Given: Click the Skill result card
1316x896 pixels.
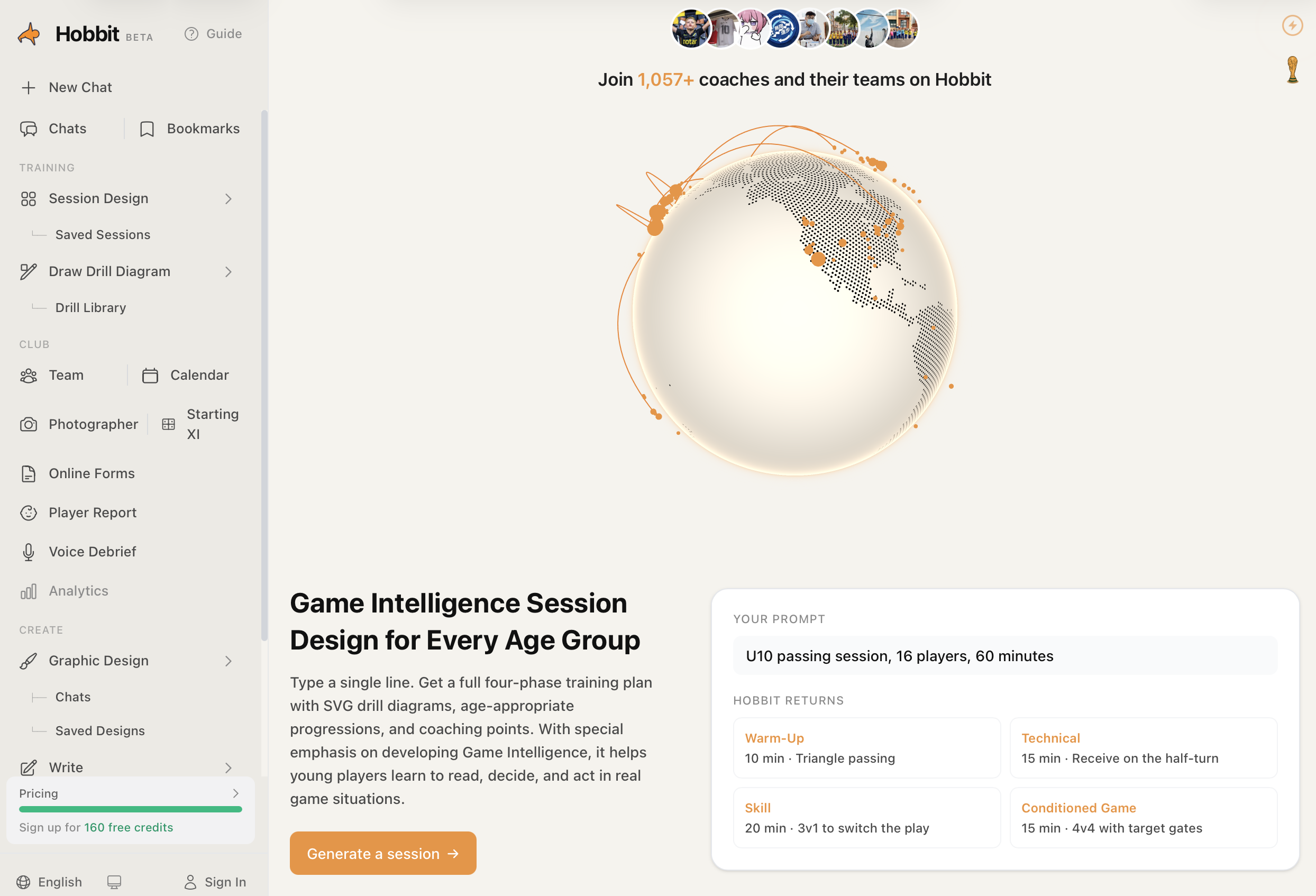Looking at the screenshot, I should pos(867,818).
